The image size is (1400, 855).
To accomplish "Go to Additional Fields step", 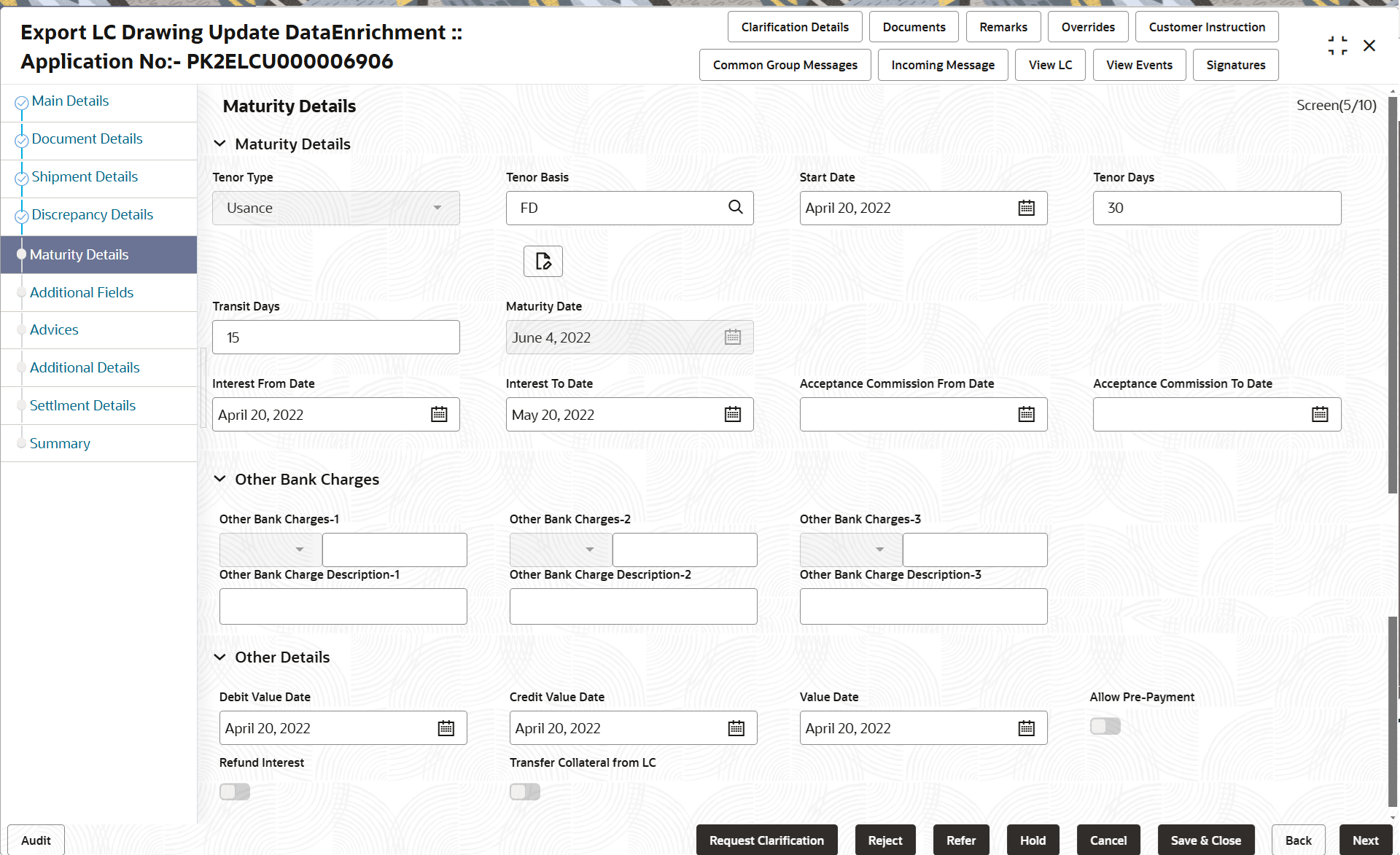I will pos(82,292).
